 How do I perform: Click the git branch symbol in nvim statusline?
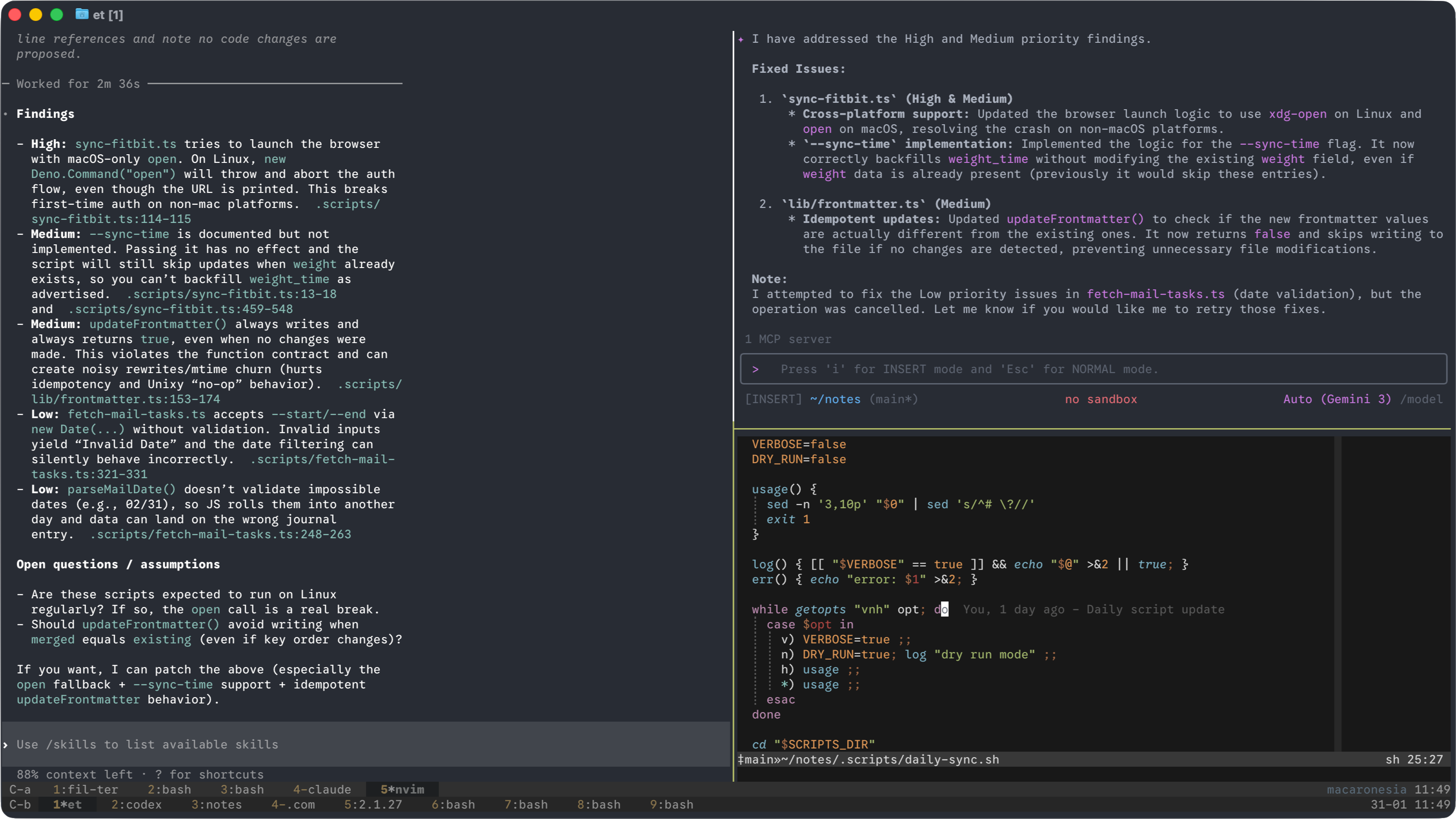pos(740,760)
